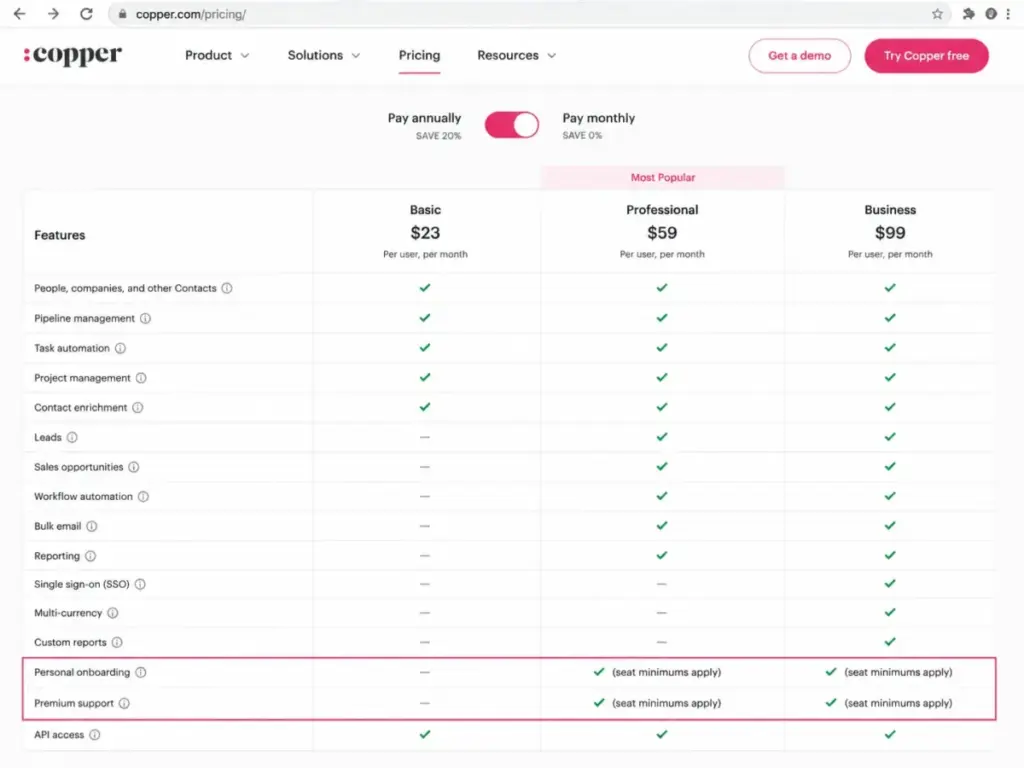
Task: Expand the Resources dropdown menu
Action: point(517,56)
